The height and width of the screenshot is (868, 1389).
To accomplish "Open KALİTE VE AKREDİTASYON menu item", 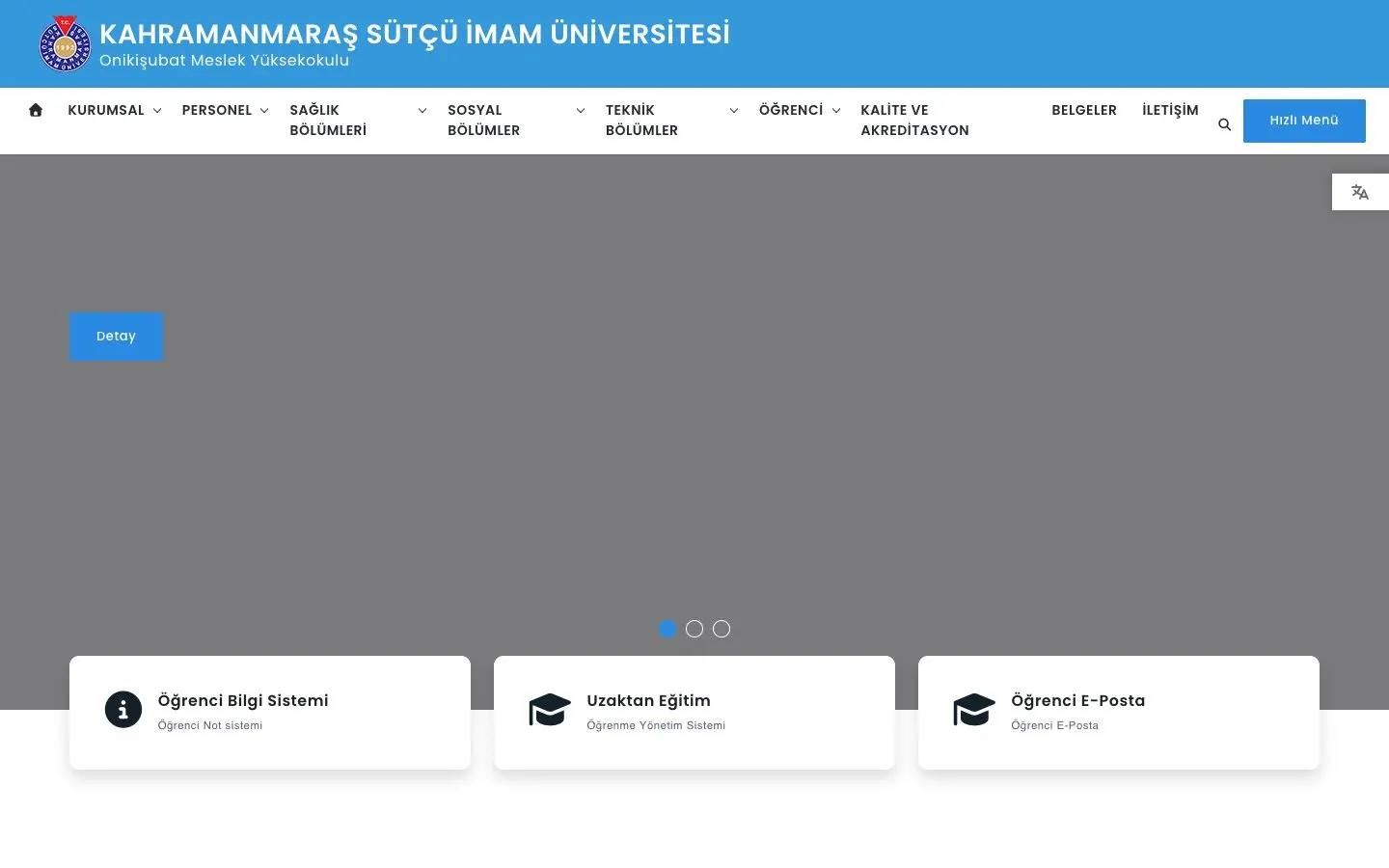I will pyautogui.click(x=914, y=121).
